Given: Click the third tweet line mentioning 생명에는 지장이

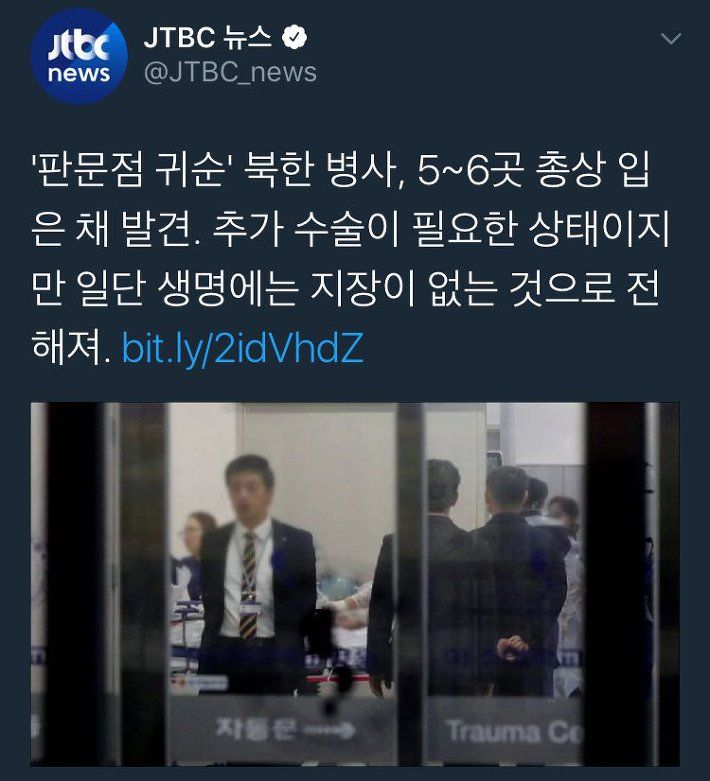Looking at the screenshot, I should (345, 288).
